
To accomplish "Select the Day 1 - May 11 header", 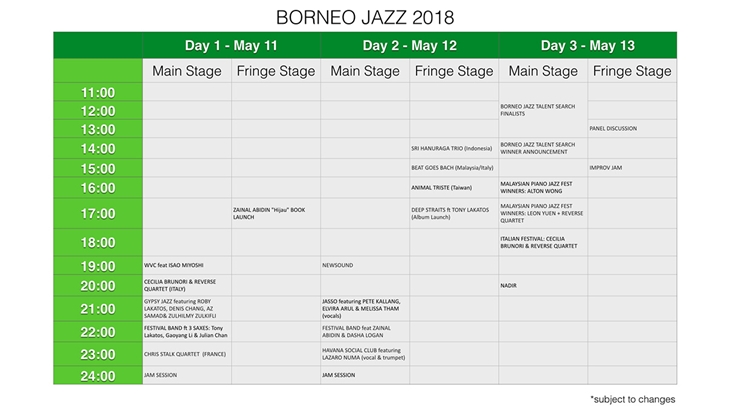I will click(231, 46).
